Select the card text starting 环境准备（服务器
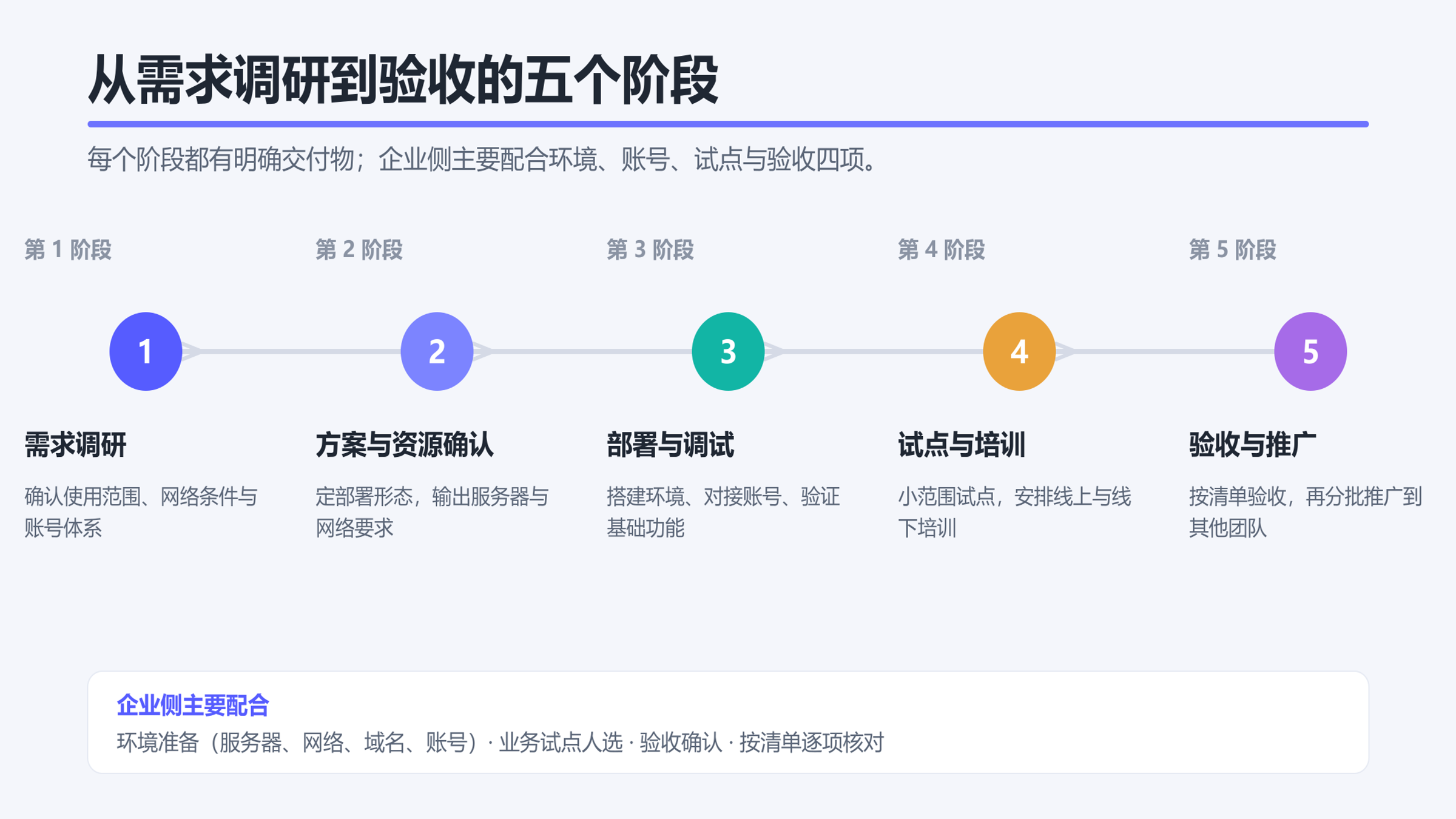The height and width of the screenshot is (819, 1456). (500, 742)
